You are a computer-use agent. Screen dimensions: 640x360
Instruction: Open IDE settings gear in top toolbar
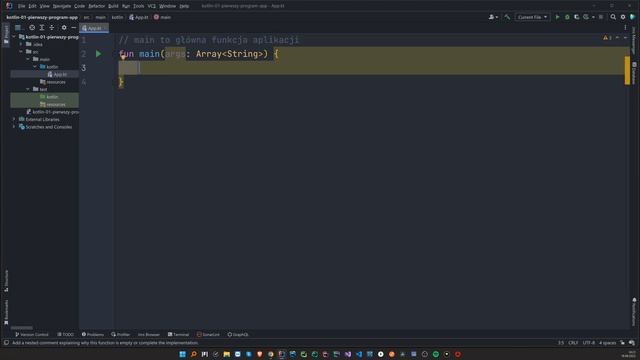click(623, 17)
